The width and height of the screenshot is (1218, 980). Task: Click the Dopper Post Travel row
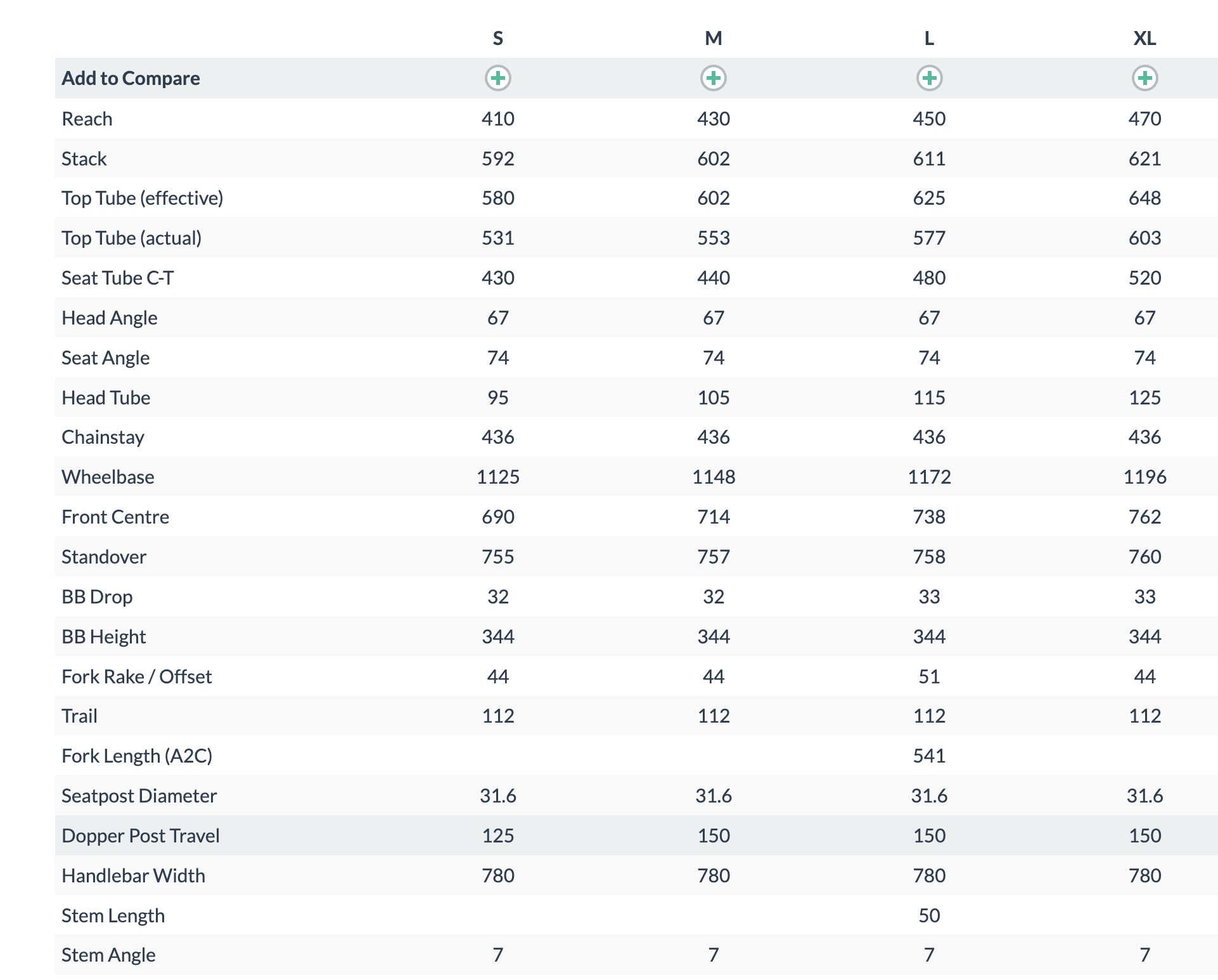636,835
